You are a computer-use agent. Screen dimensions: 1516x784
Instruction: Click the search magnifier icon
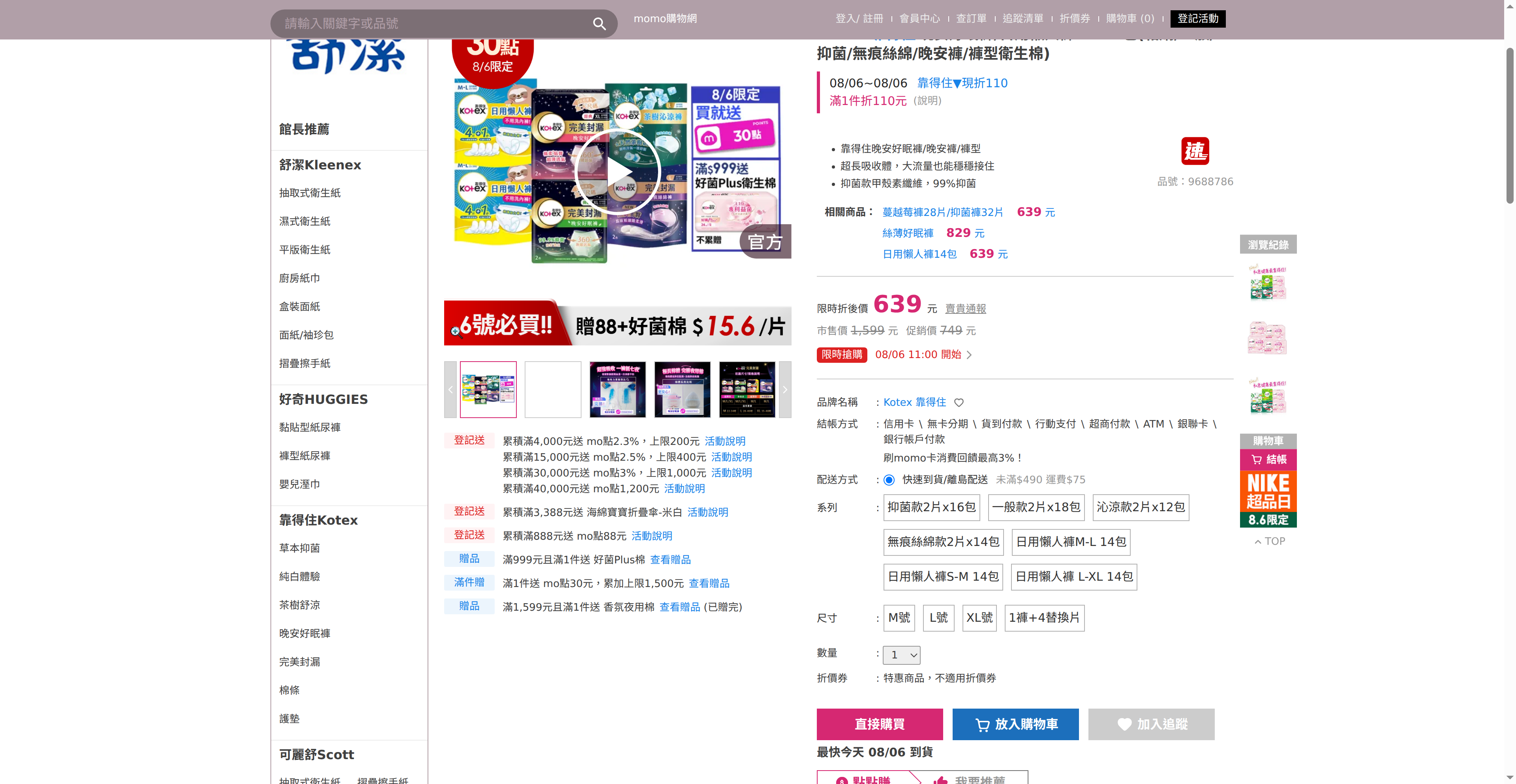pos(599,24)
